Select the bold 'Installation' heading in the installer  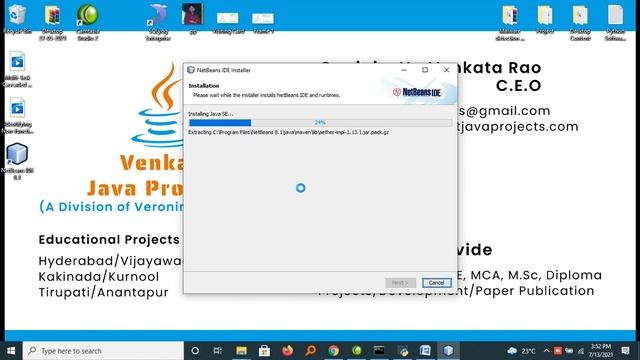click(x=204, y=86)
